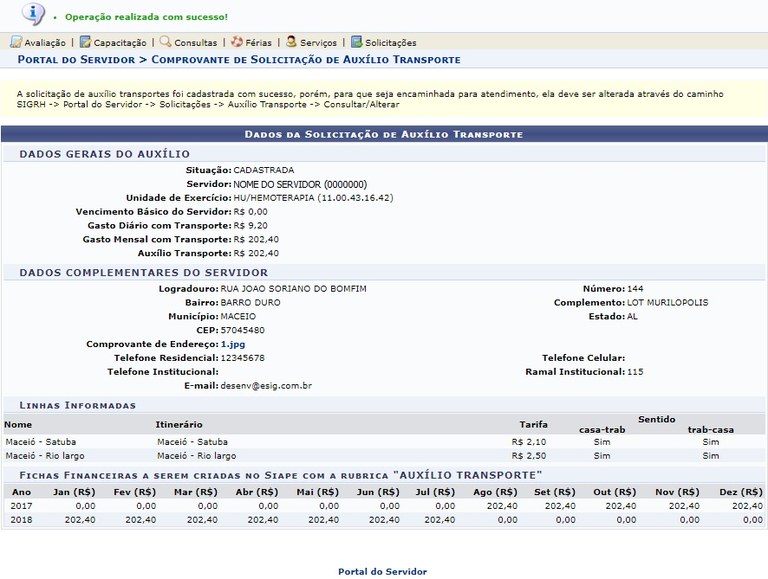Open the Férias menu

pyautogui.click(x=258, y=43)
